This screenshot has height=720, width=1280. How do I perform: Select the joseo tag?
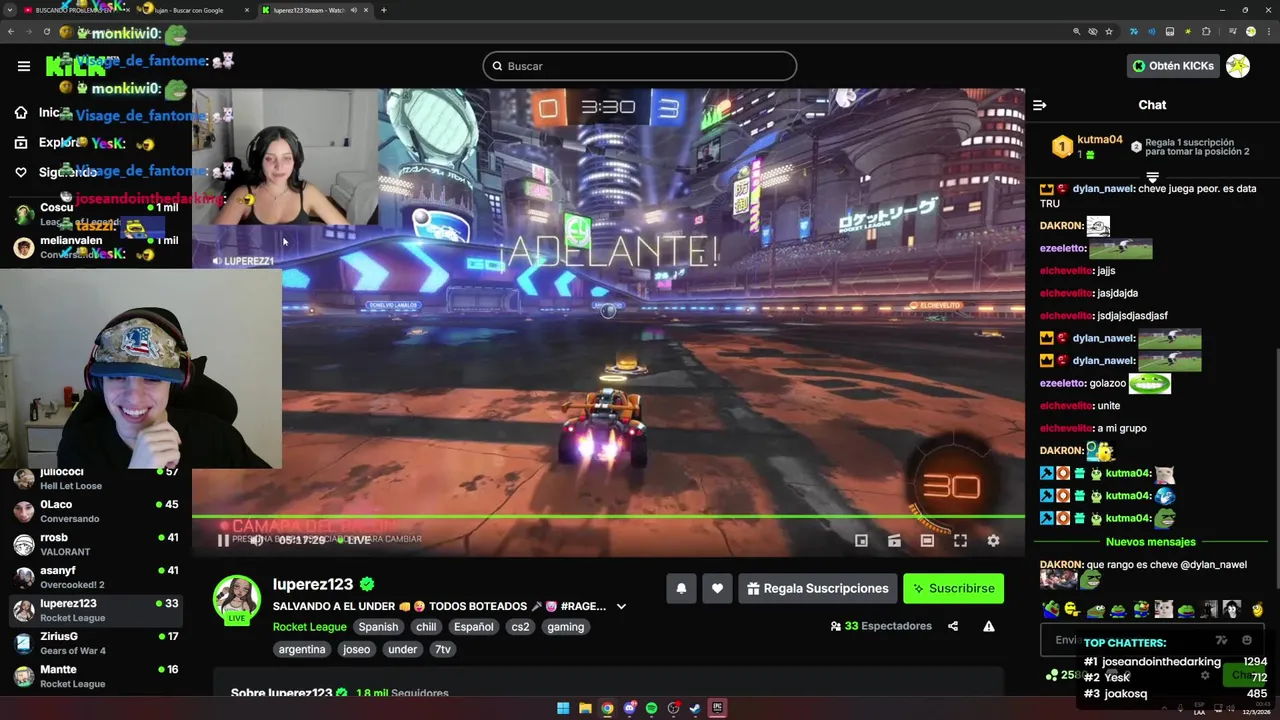356,649
